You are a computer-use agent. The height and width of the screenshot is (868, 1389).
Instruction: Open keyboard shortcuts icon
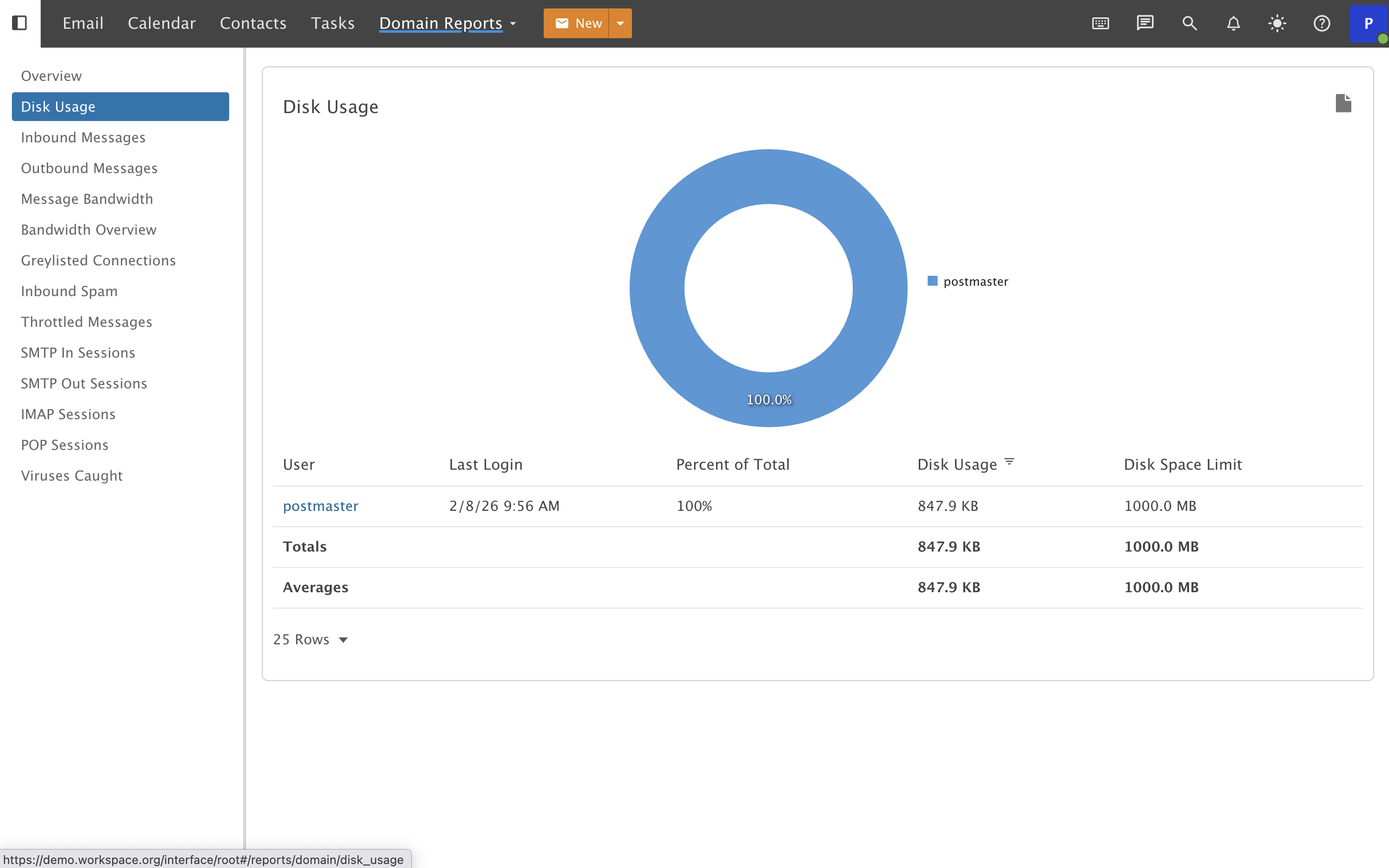pyautogui.click(x=1100, y=23)
